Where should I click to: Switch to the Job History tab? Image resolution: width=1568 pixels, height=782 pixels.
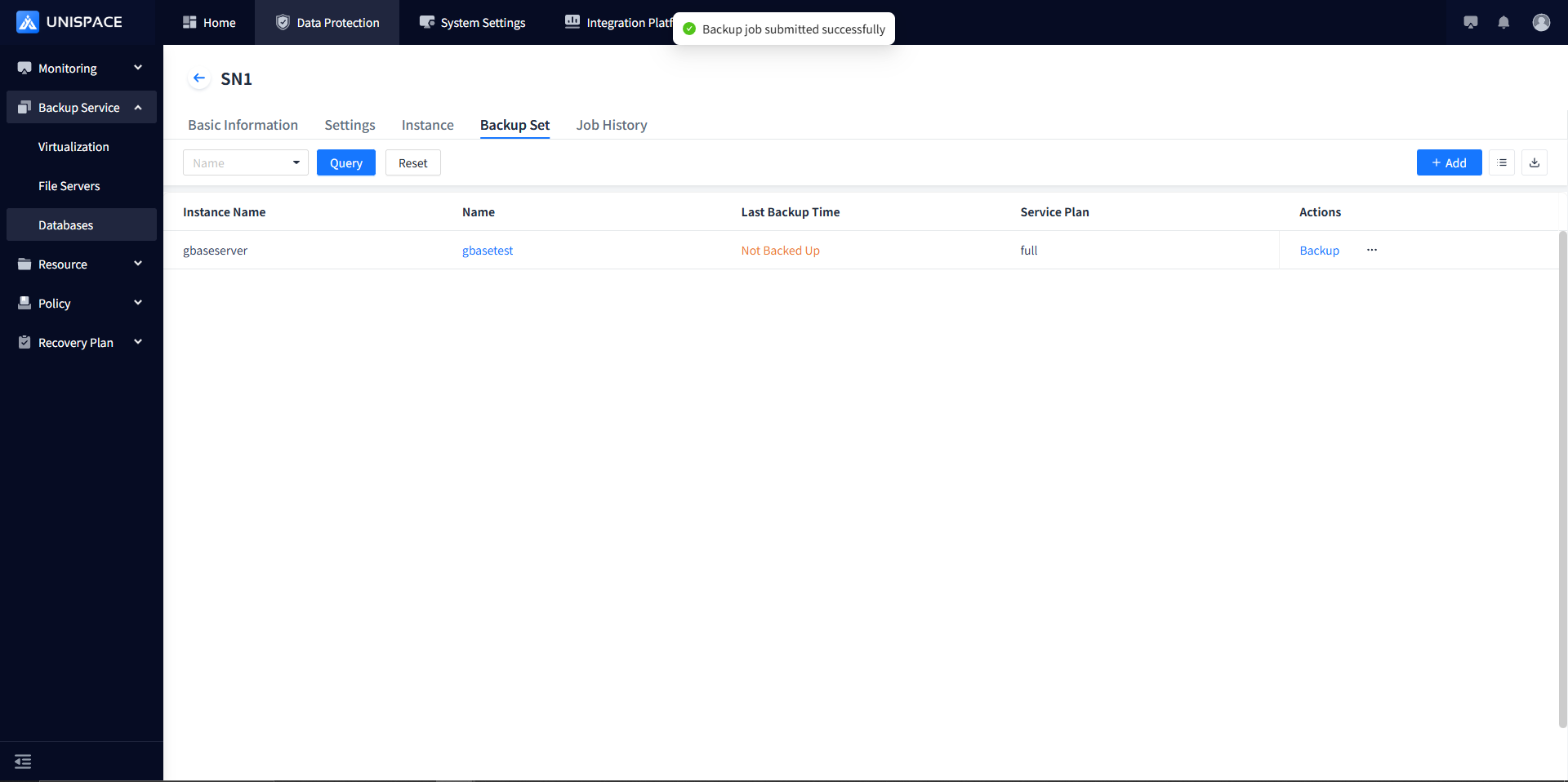[612, 125]
